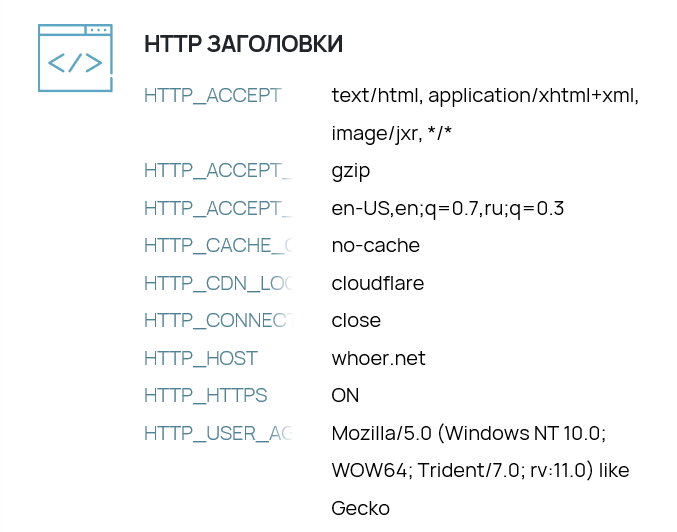The width and height of the screenshot is (677, 532).
Task: Select the gzip encoding value
Action: [351, 171]
